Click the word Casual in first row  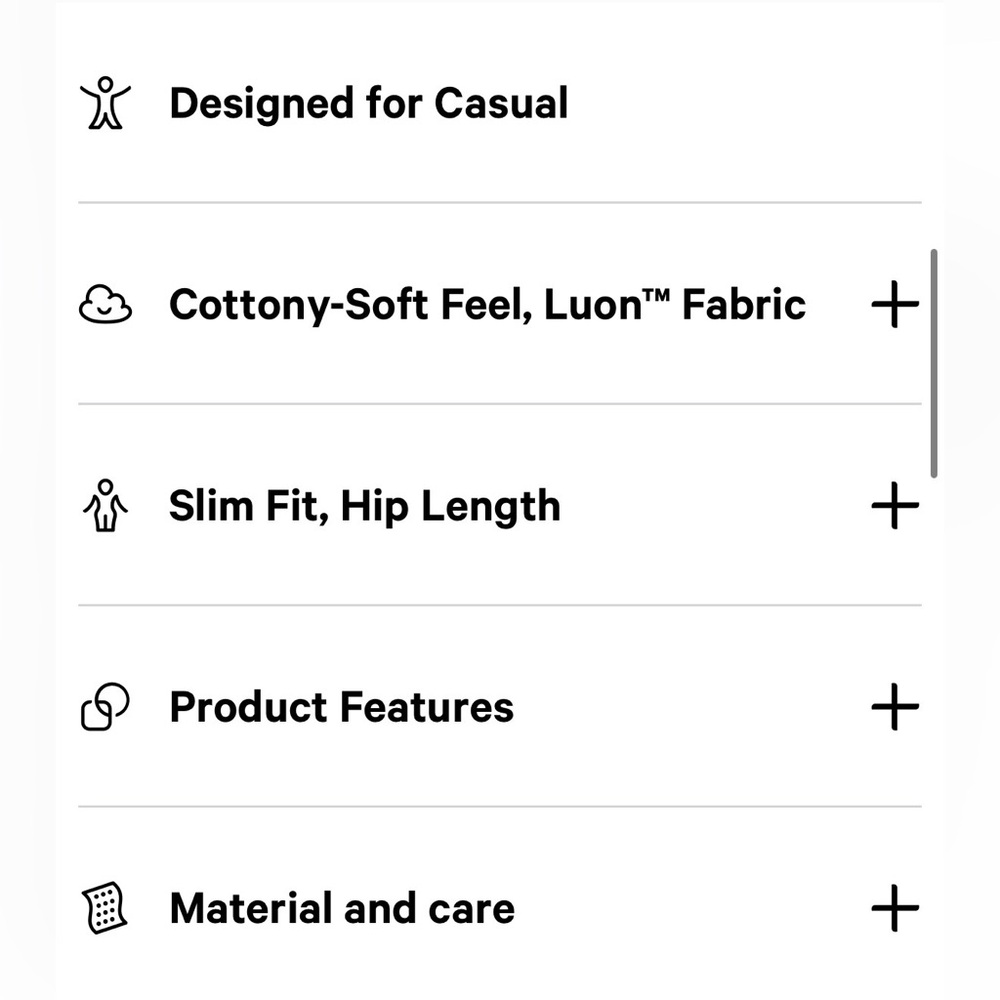501,103
